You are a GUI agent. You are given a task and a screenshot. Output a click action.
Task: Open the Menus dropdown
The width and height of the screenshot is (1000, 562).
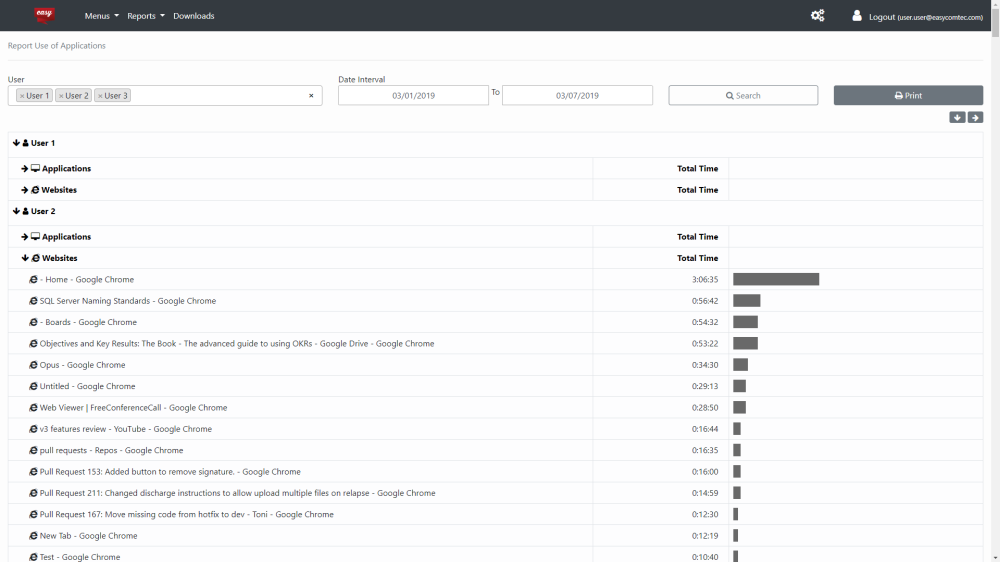click(101, 16)
